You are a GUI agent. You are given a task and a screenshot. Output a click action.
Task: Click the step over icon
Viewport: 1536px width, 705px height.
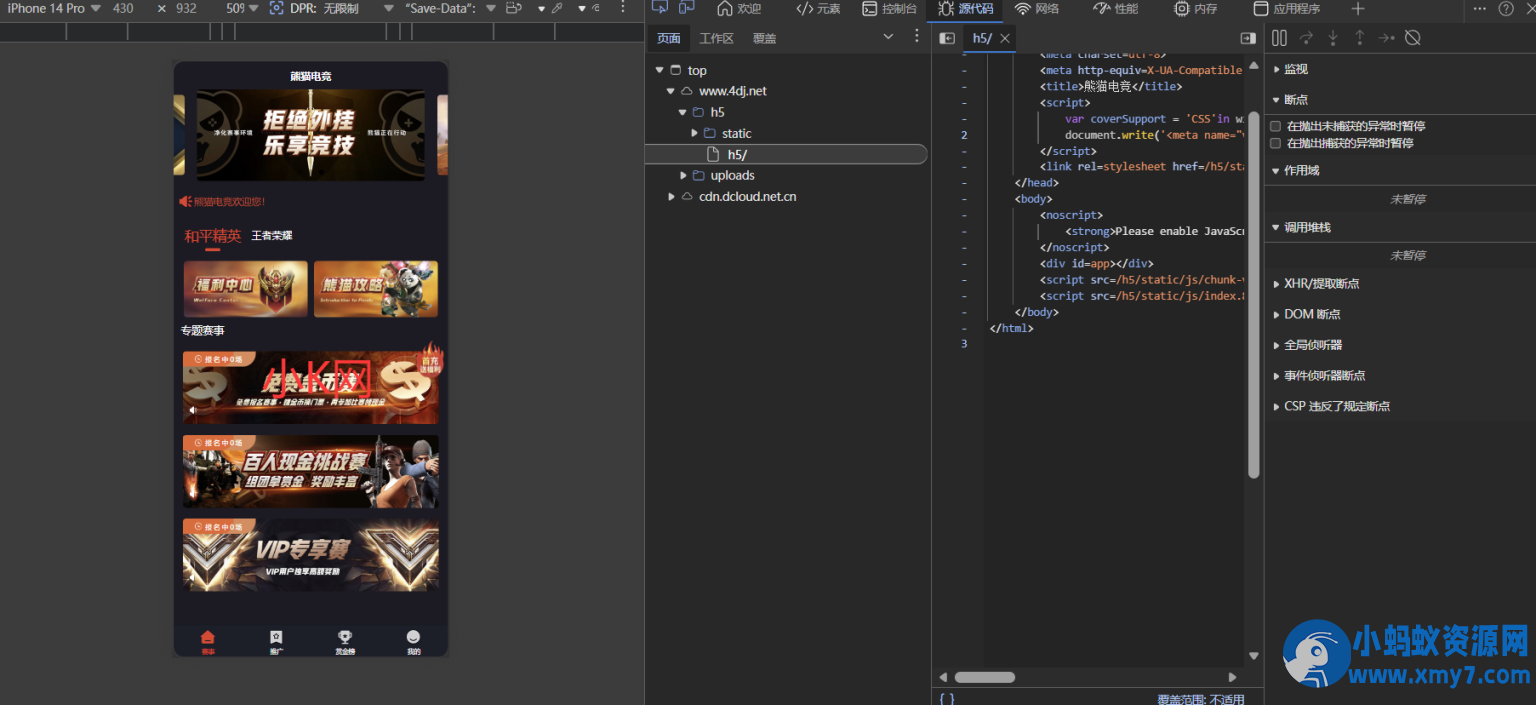pyautogui.click(x=1306, y=38)
